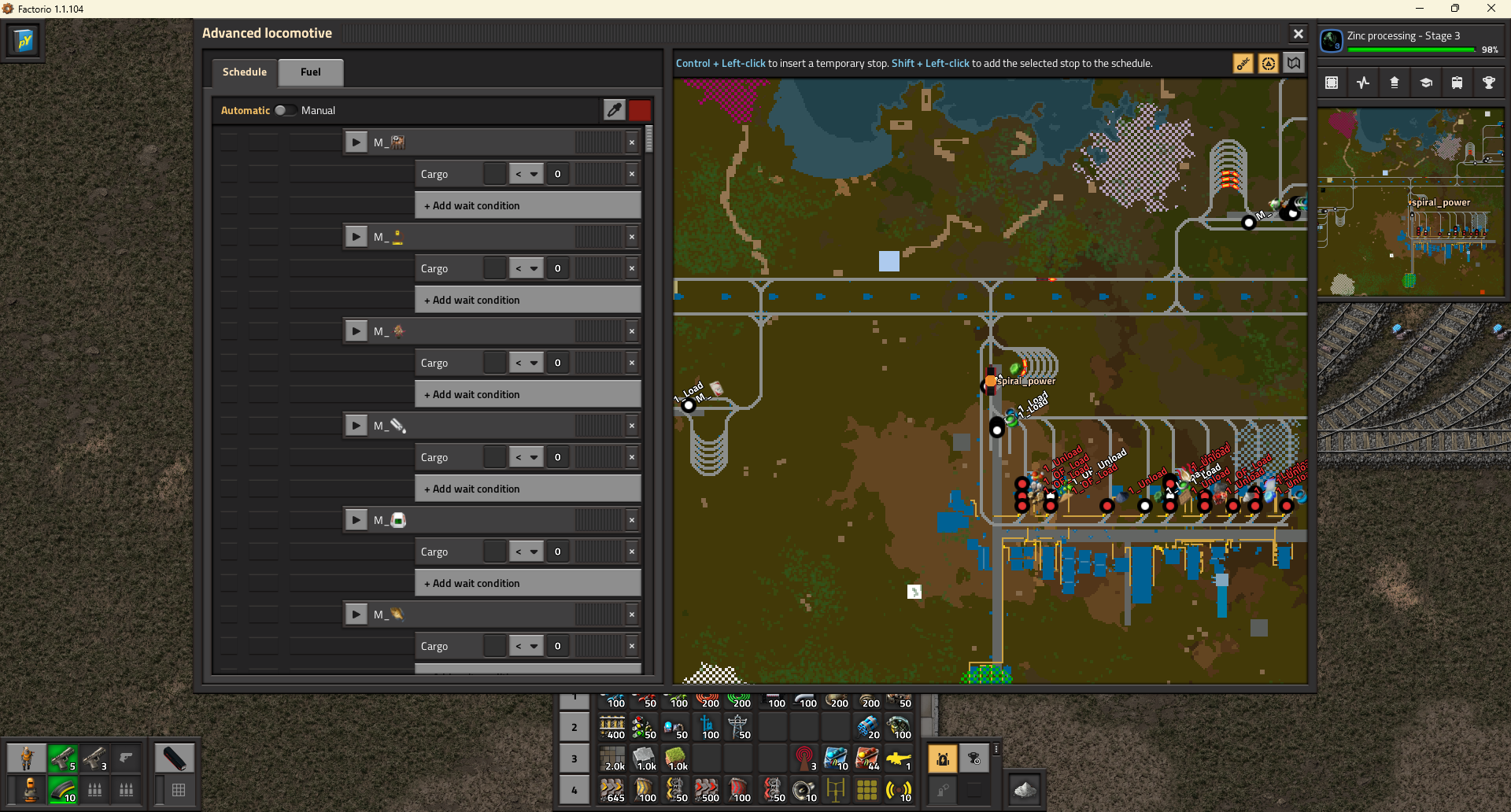This screenshot has height=812, width=1511.
Task: Open comparator dropdown of first Cargo condition
Action: [526, 174]
